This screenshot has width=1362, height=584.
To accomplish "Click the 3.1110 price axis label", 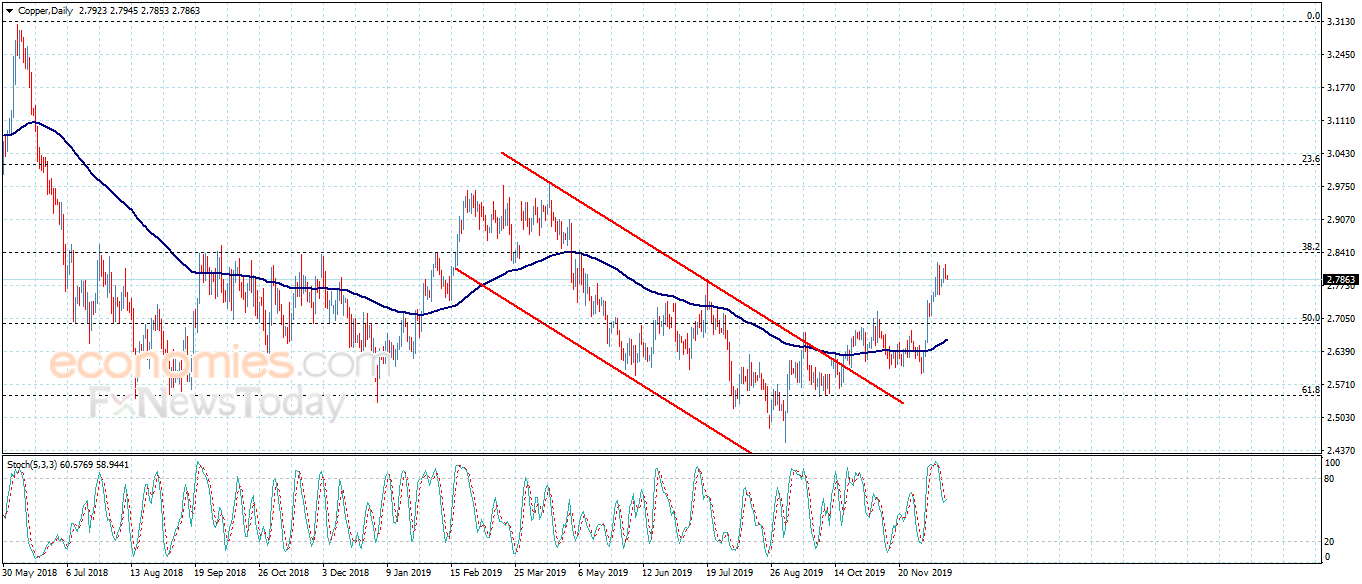I will pos(1339,121).
